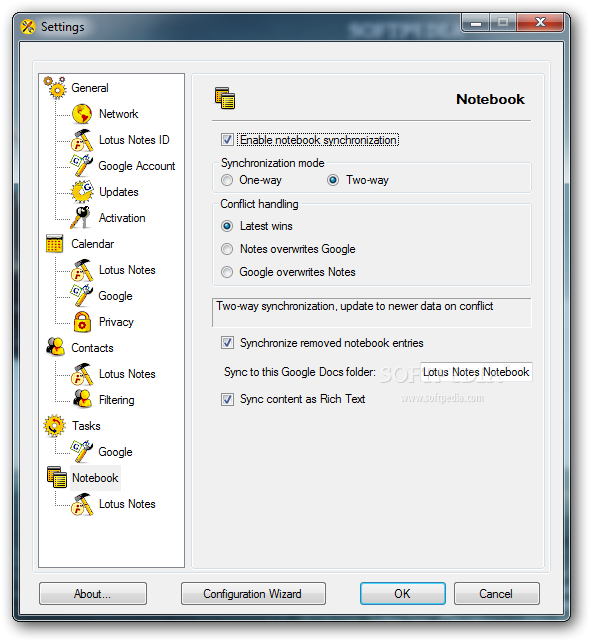
Task: Open Google under Calendar
Action: click(115, 296)
